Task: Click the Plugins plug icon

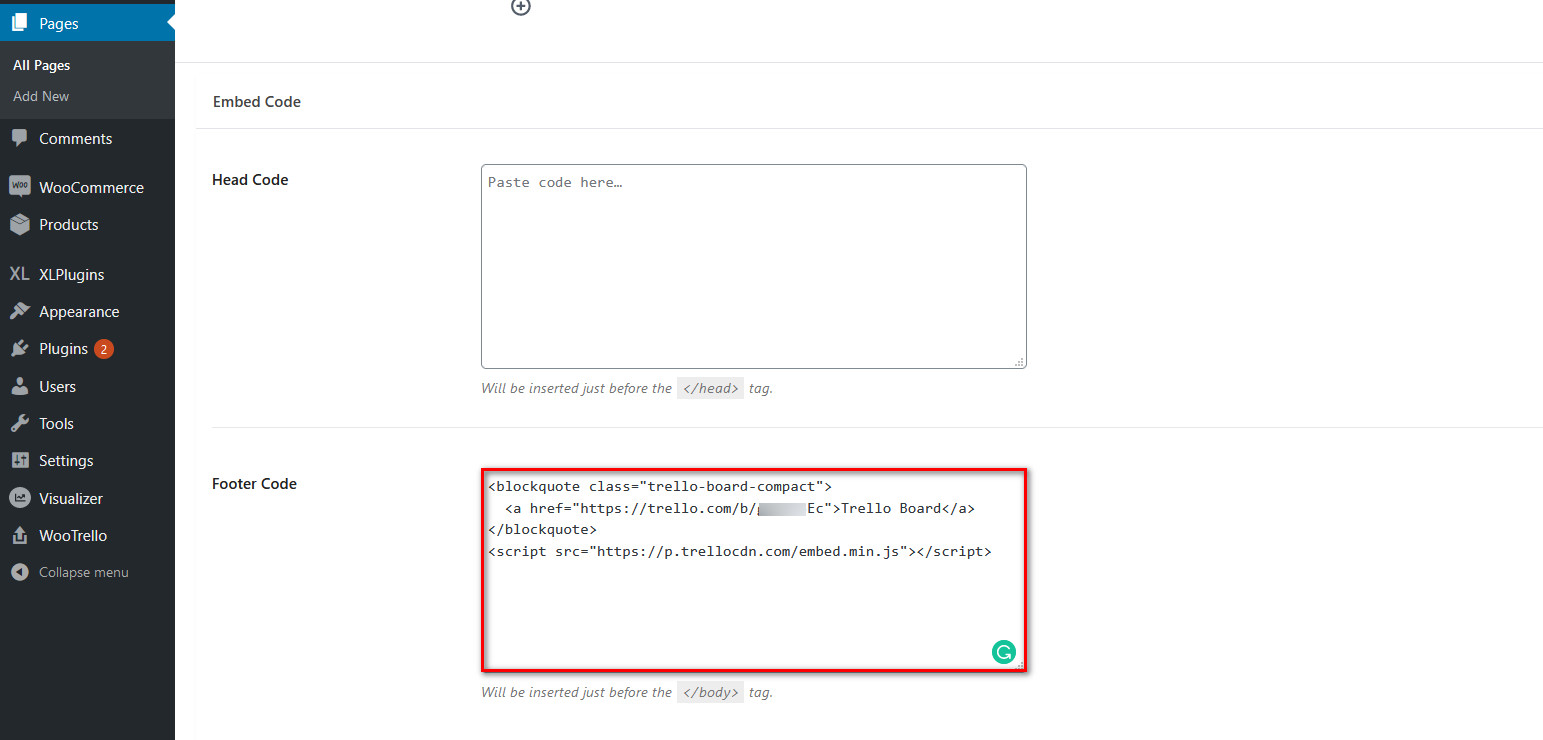Action: [20, 348]
